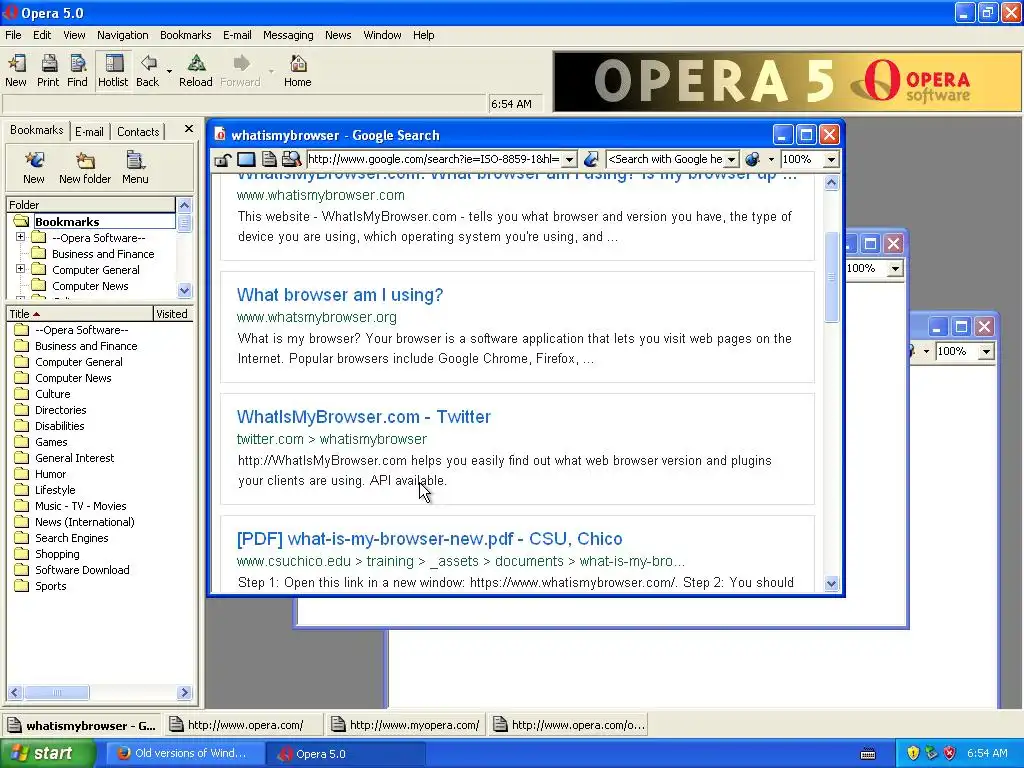Screen dimensions: 1024x768
Task: Click the keyboard icon in taskbar
Action: [x=868, y=754]
